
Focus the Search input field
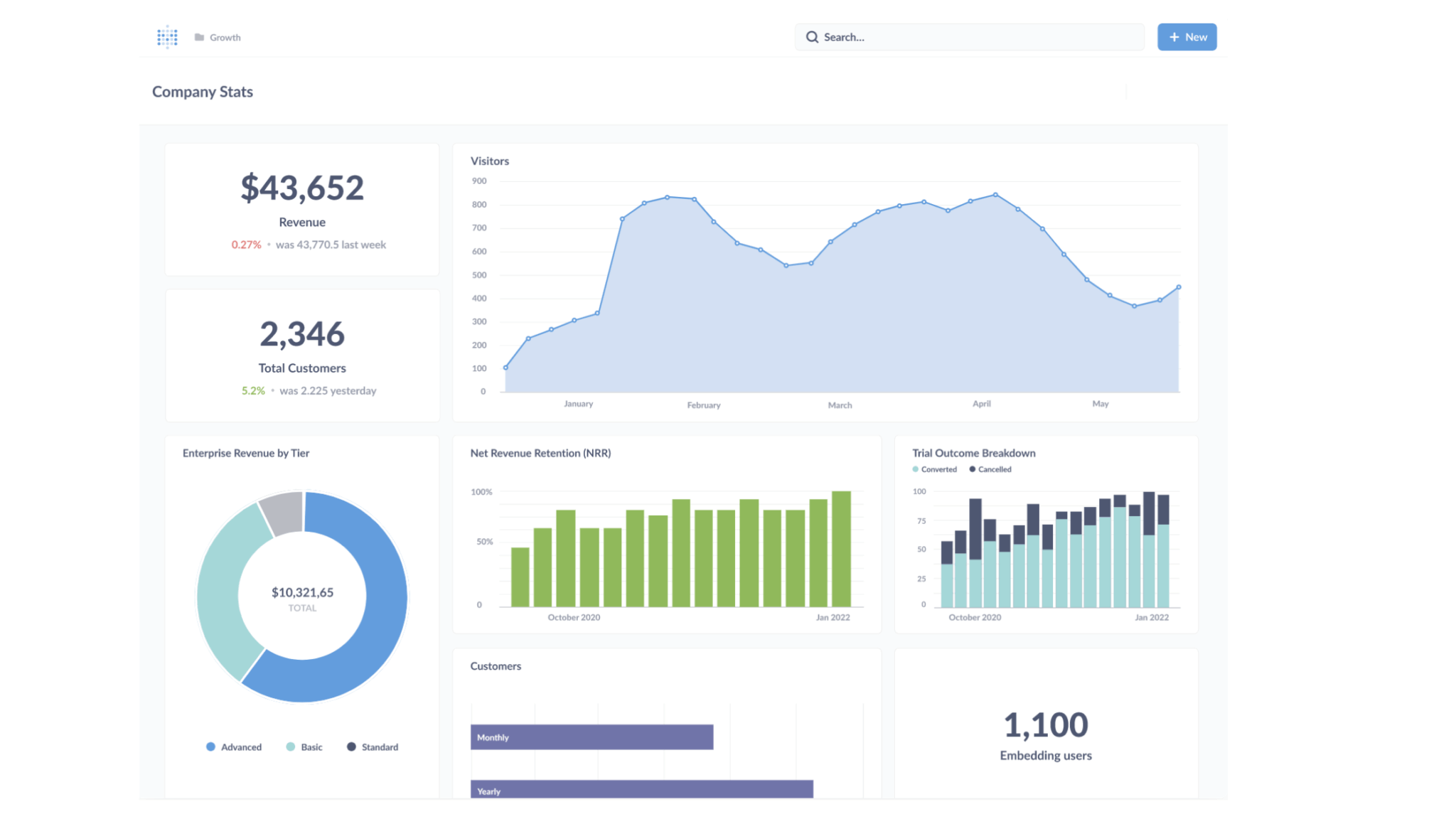(970, 37)
